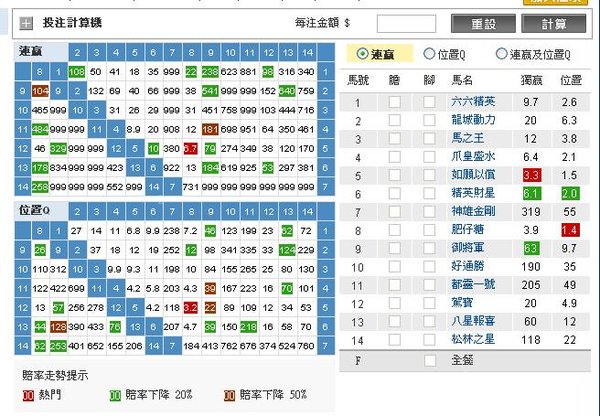Viewport: 600px width, 416px height.
Task: Open horse name link 御將軍
Action: click(x=468, y=248)
